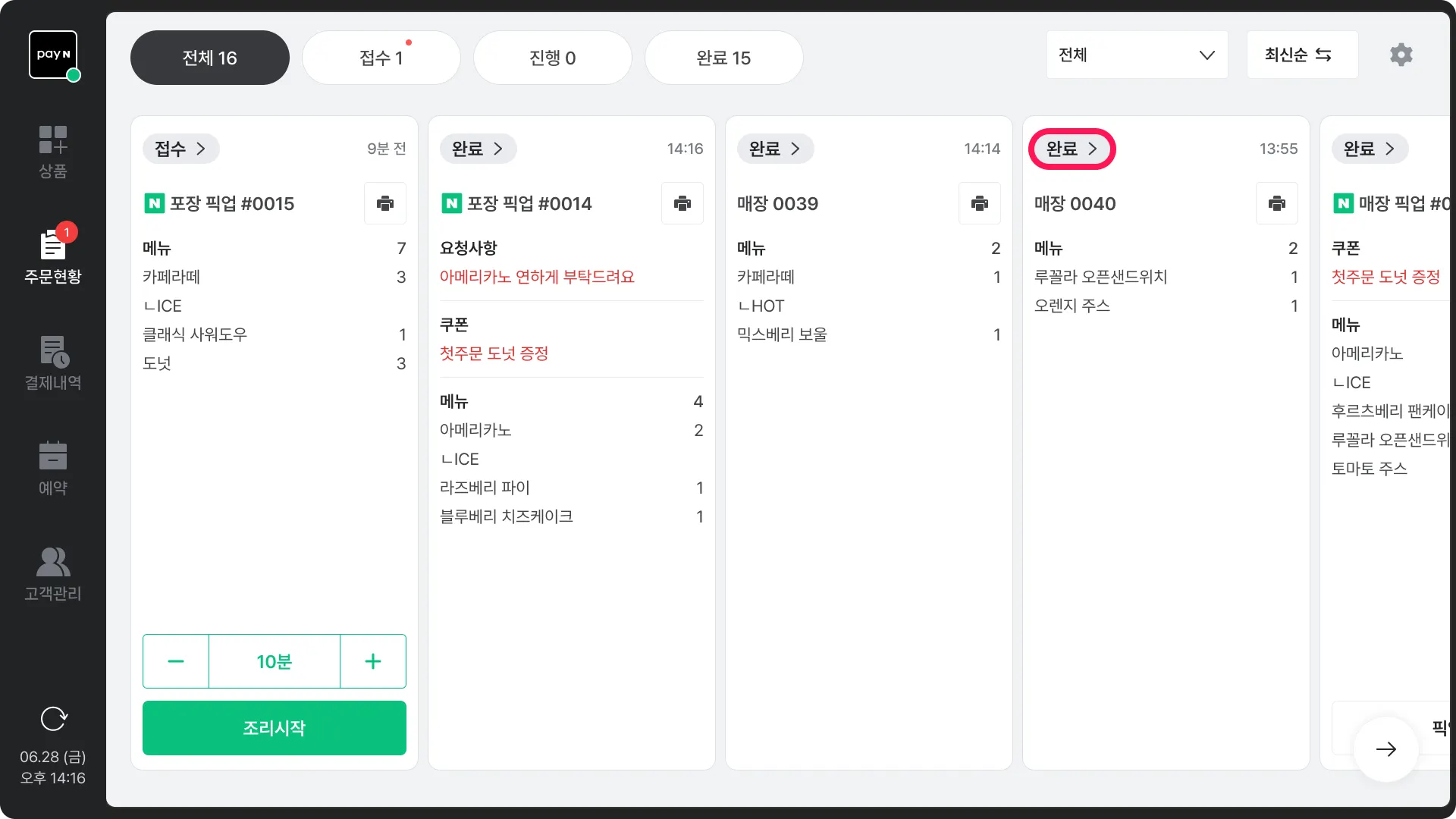Click printer icon for 매장 0040
Screen dimensions: 1456x819
pyautogui.click(x=1276, y=203)
